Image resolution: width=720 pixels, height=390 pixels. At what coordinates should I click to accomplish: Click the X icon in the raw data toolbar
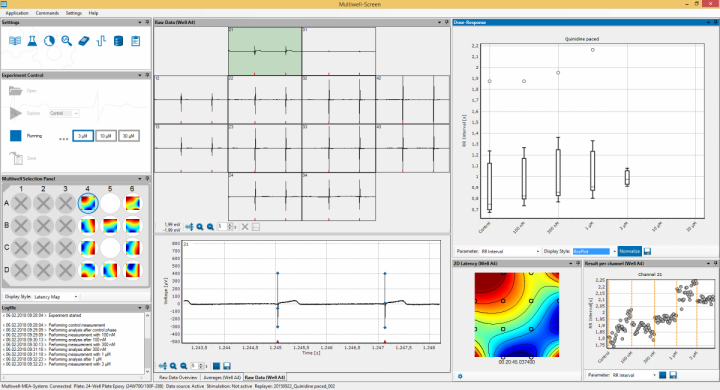coord(245,226)
